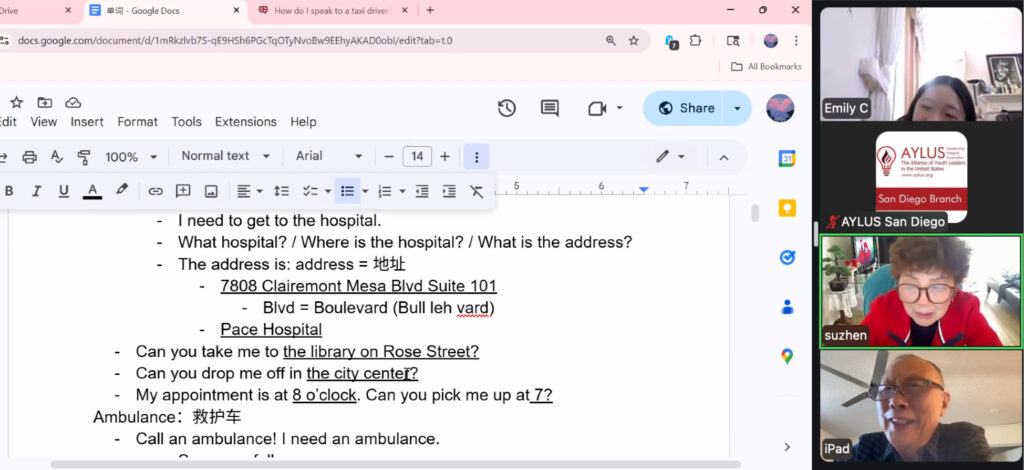Click the Share button

click(685, 108)
